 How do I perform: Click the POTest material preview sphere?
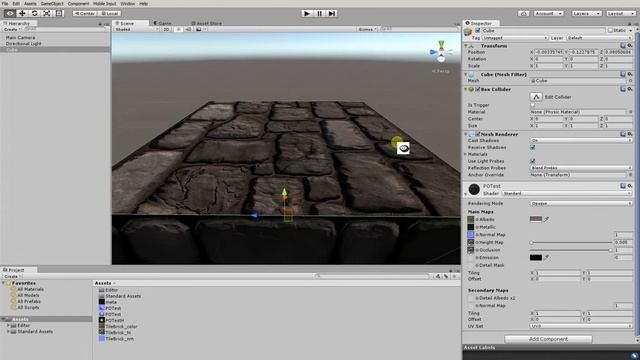click(x=474, y=189)
